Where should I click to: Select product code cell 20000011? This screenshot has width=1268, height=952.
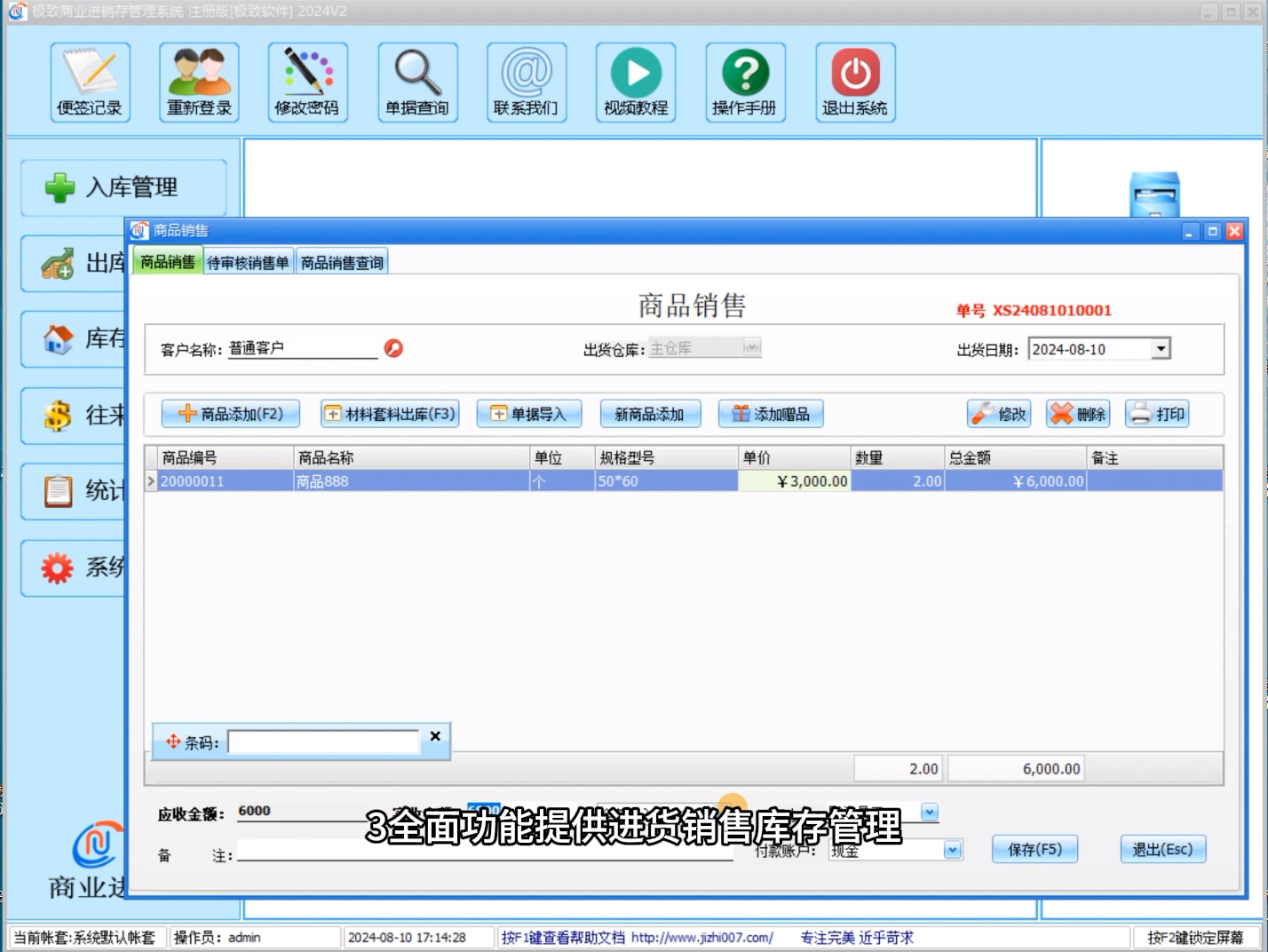click(226, 480)
